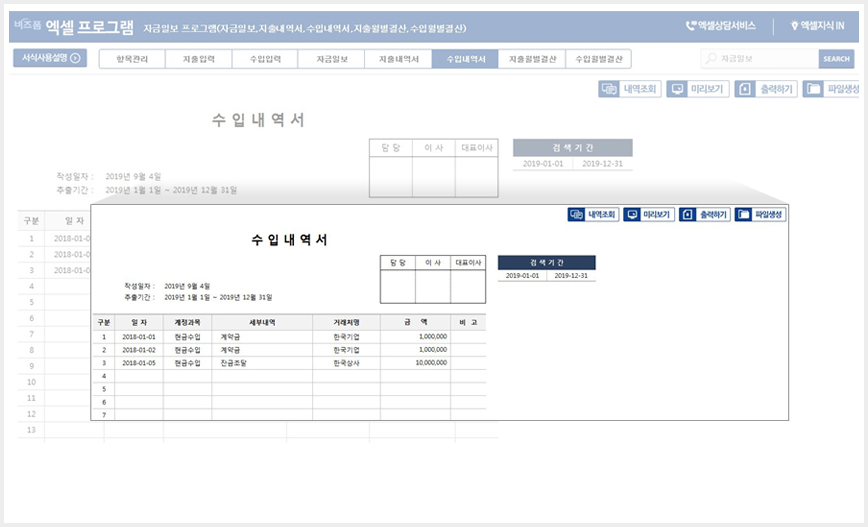The height and width of the screenshot is (527, 868).
Task: Select the active 수입내역서 tab
Action: pyautogui.click(x=466, y=59)
